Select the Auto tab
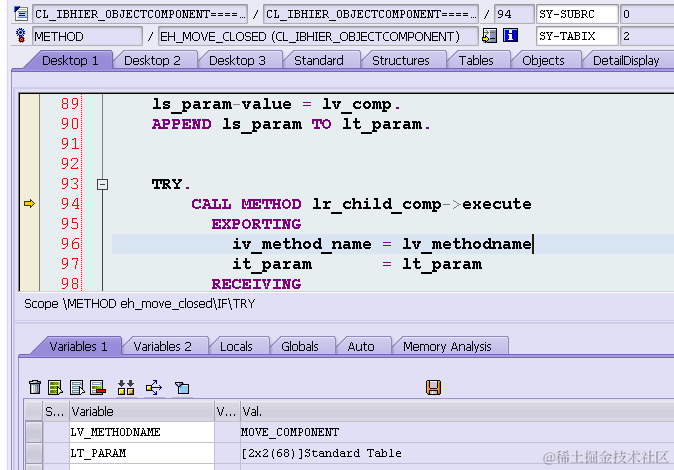Image resolution: width=674 pixels, height=470 pixels. pyautogui.click(x=361, y=347)
